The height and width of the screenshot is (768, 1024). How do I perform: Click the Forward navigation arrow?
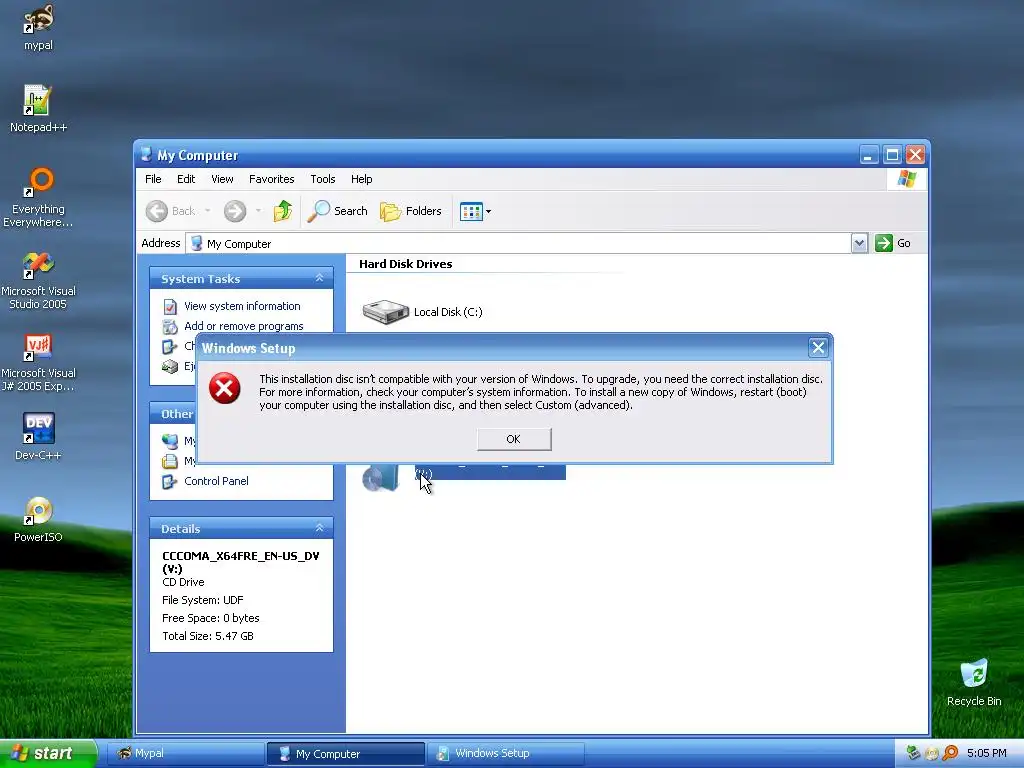point(235,211)
